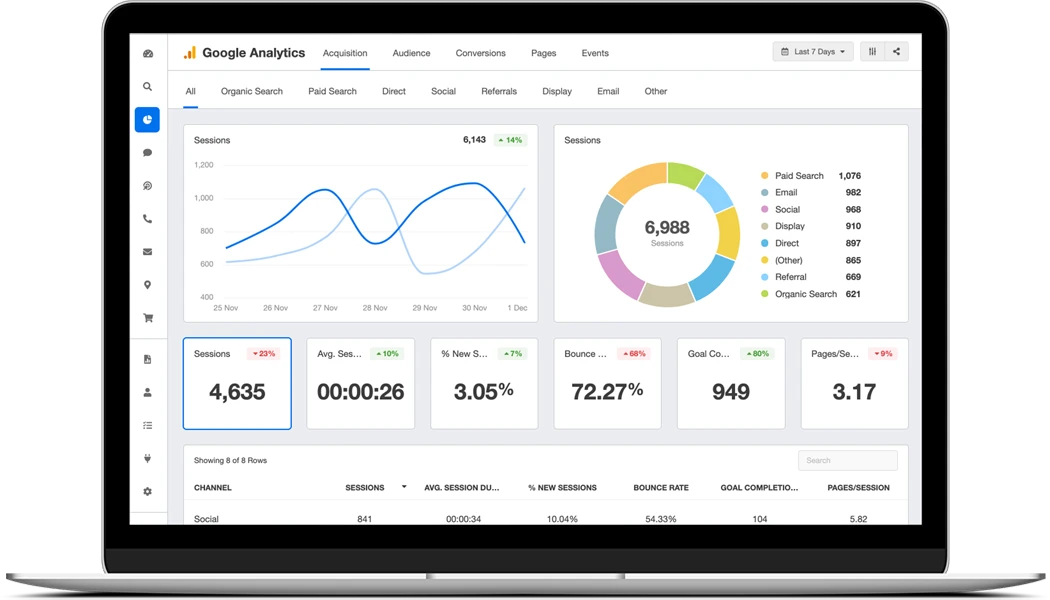
Task: Select the pie chart analytics icon in sidebar
Action: pos(147,119)
